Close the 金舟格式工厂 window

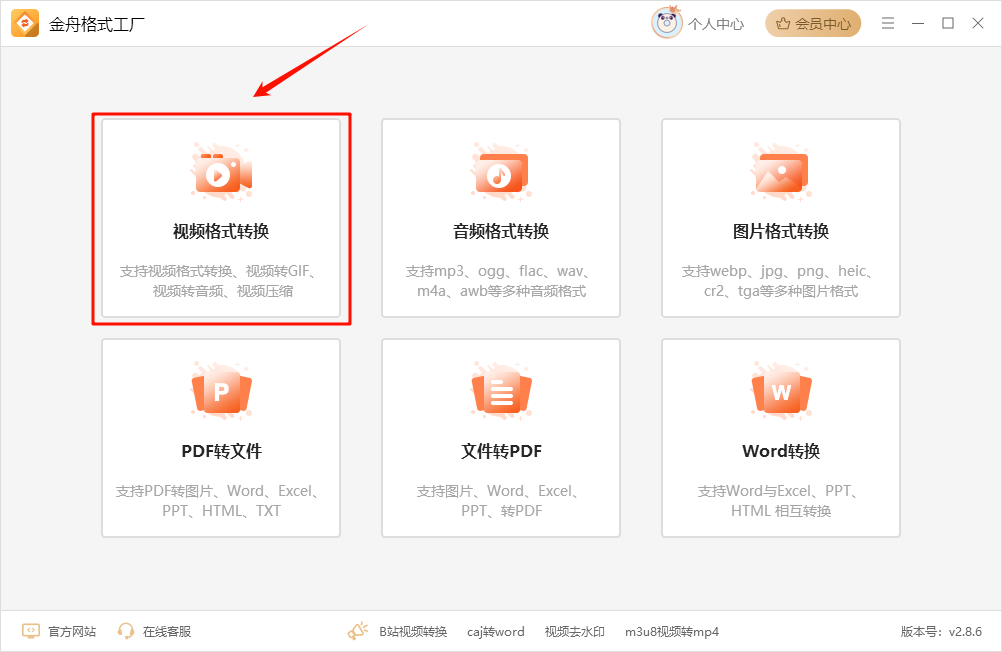click(x=978, y=23)
